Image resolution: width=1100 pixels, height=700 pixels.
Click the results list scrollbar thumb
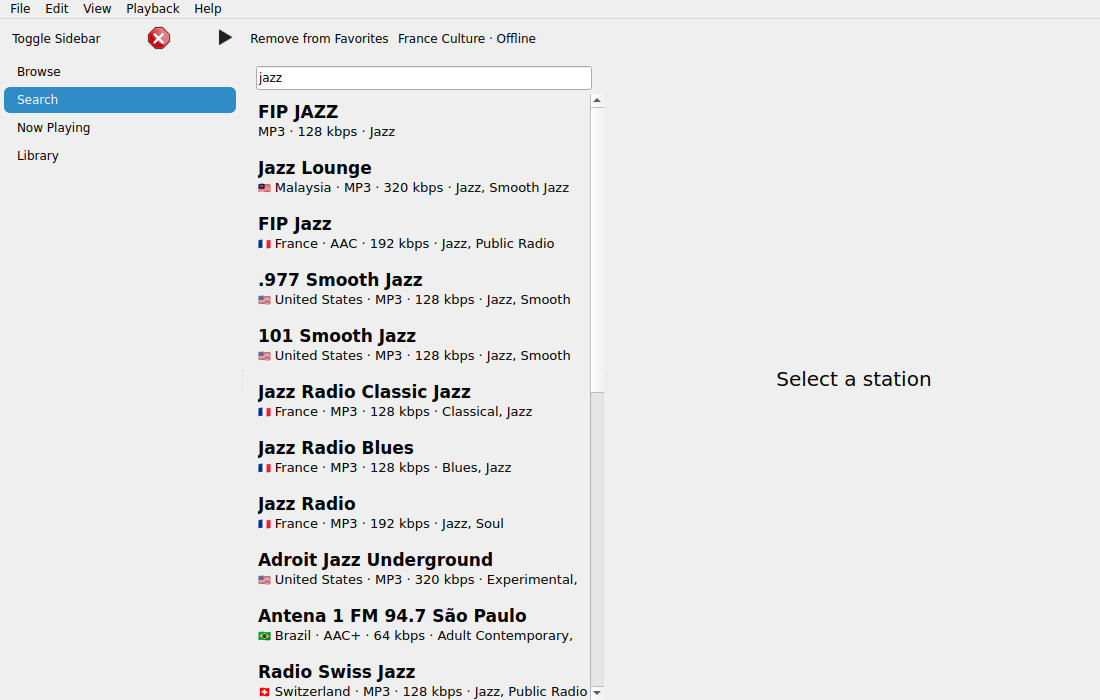click(597, 249)
